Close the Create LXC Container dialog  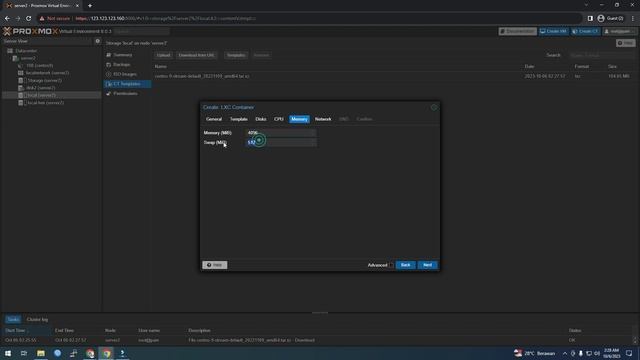(434, 107)
